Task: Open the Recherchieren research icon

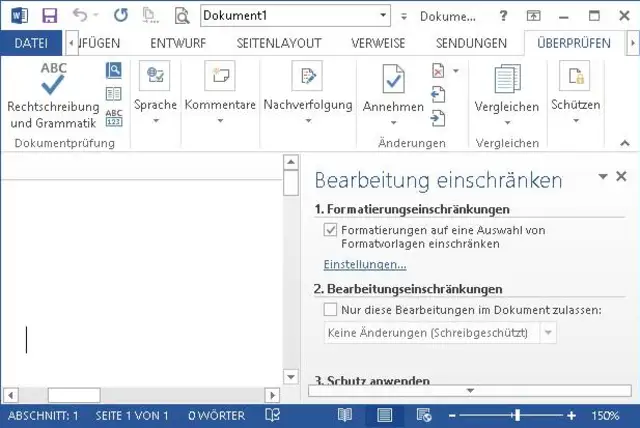Action: click(x=113, y=71)
